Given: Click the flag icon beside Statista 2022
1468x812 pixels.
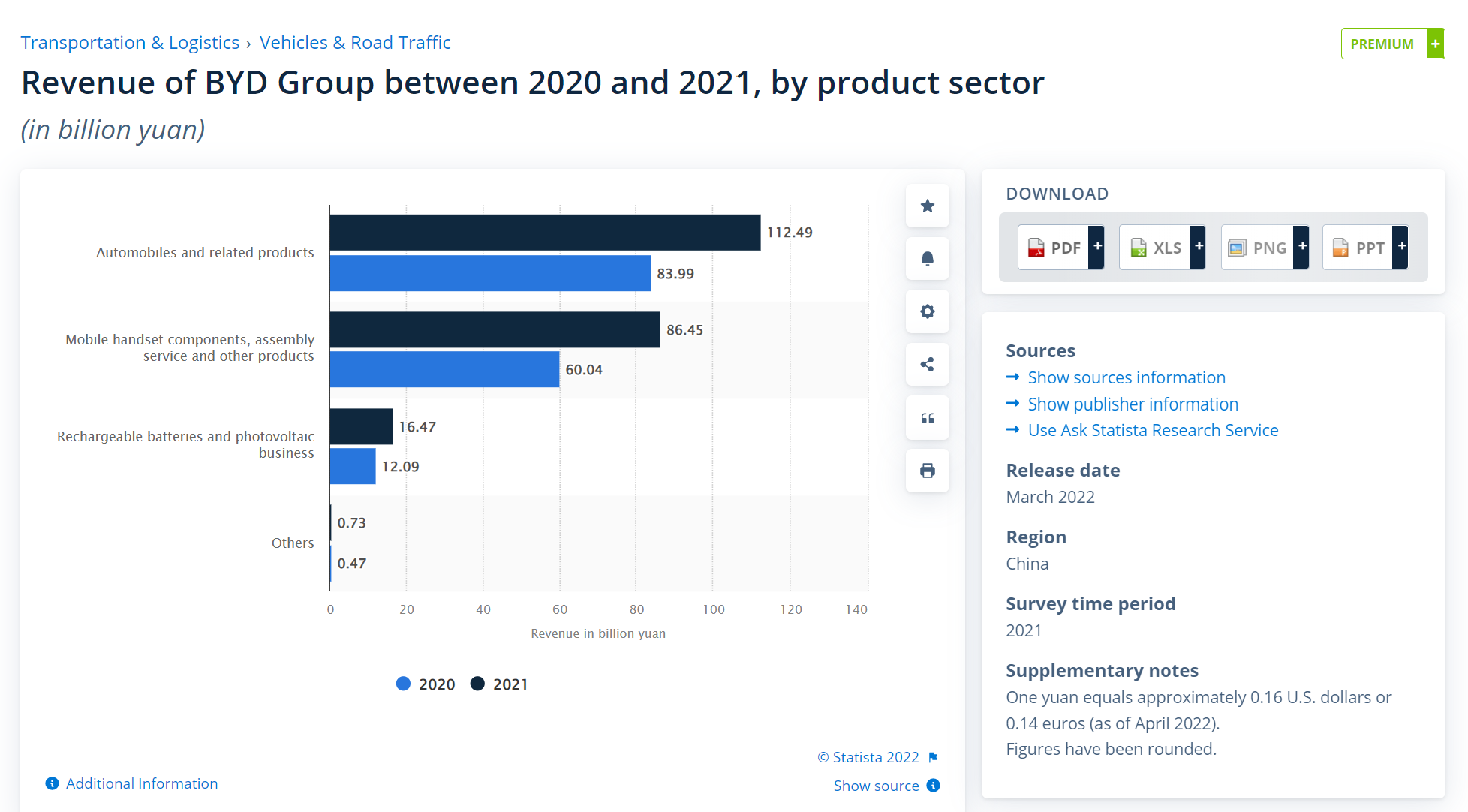Looking at the screenshot, I should click(x=933, y=757).
